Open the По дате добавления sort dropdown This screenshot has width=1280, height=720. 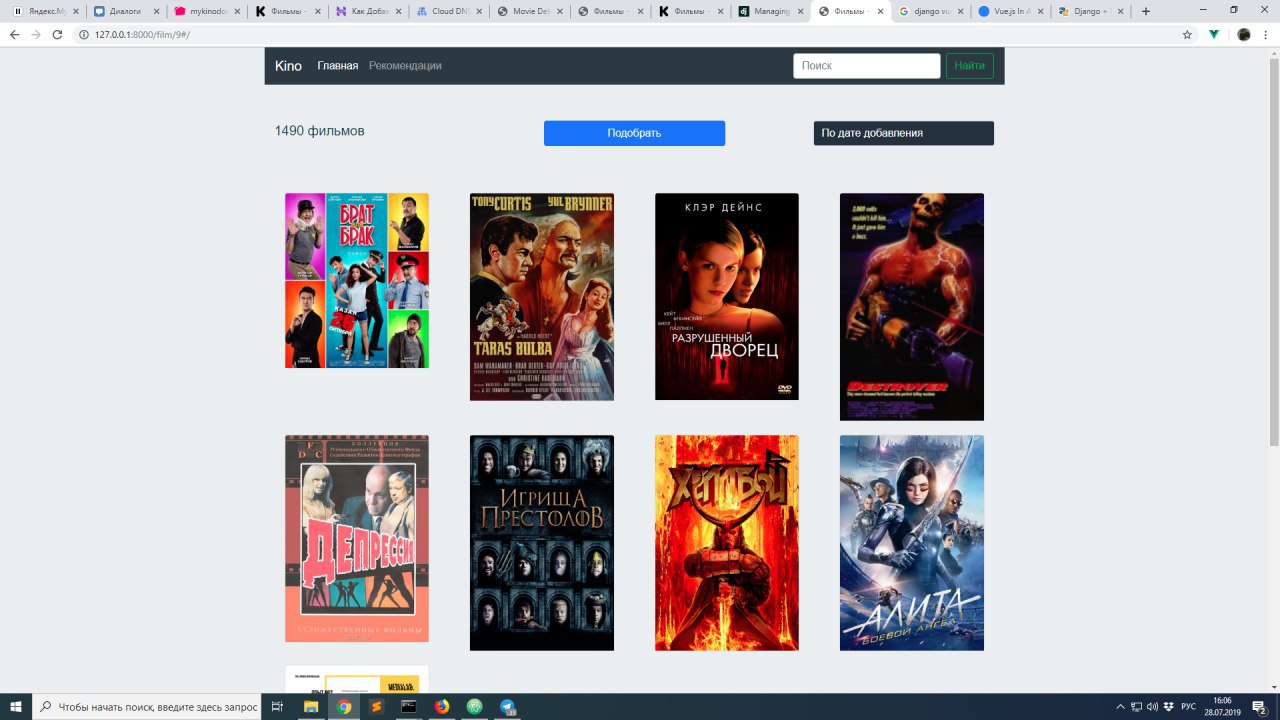tap(904, 133)
